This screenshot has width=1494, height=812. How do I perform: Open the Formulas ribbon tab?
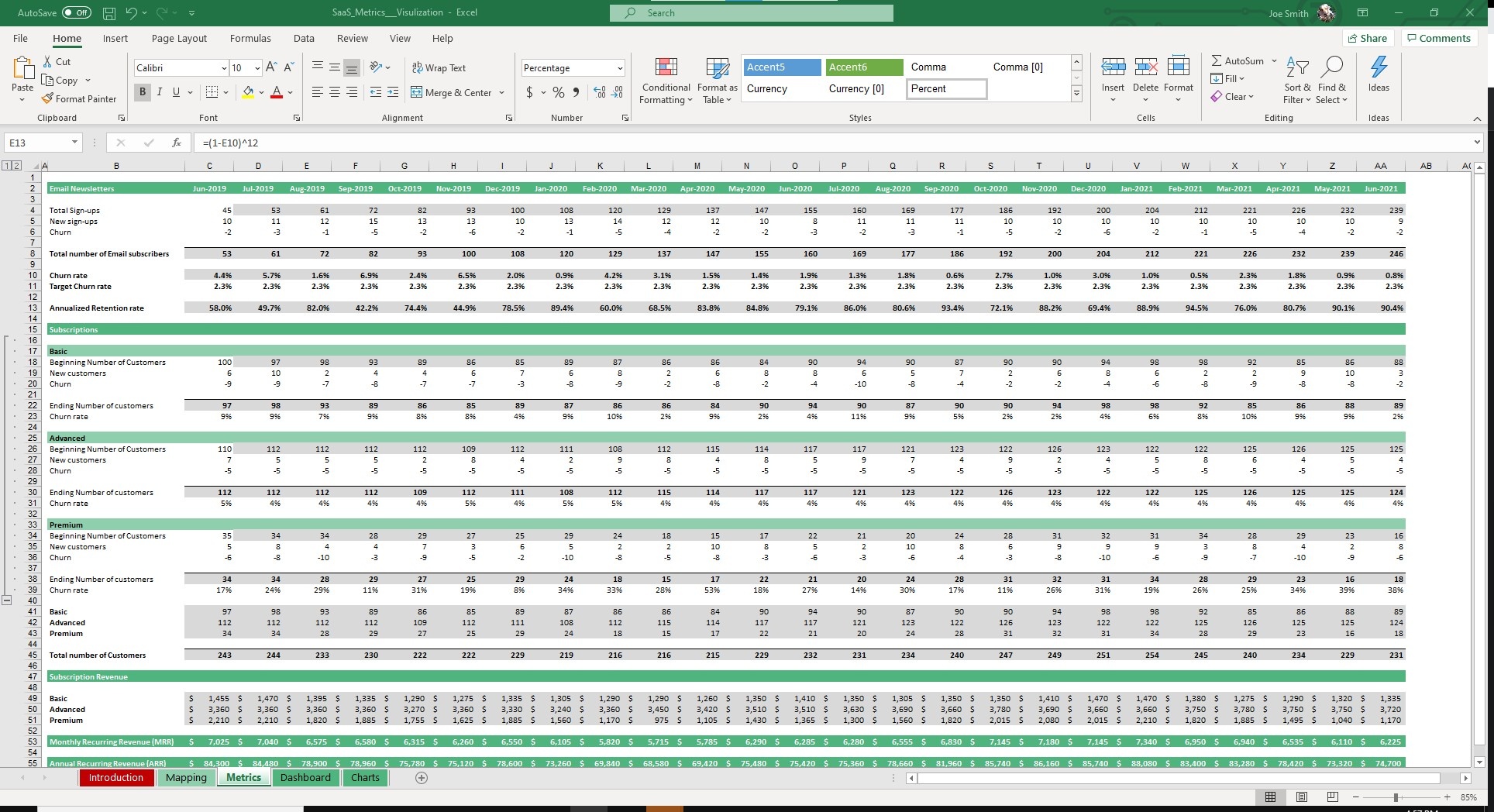point(250,38)
